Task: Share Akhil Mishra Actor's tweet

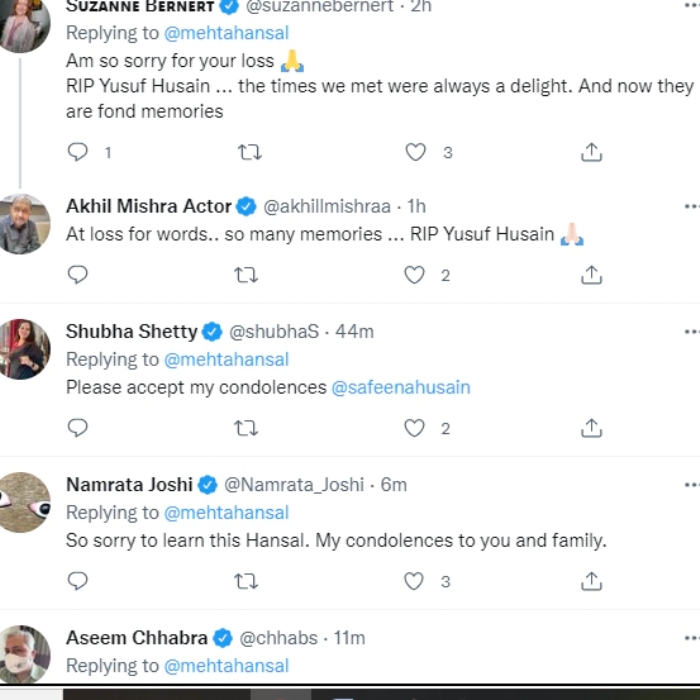Action: click(x=591, y=275)
